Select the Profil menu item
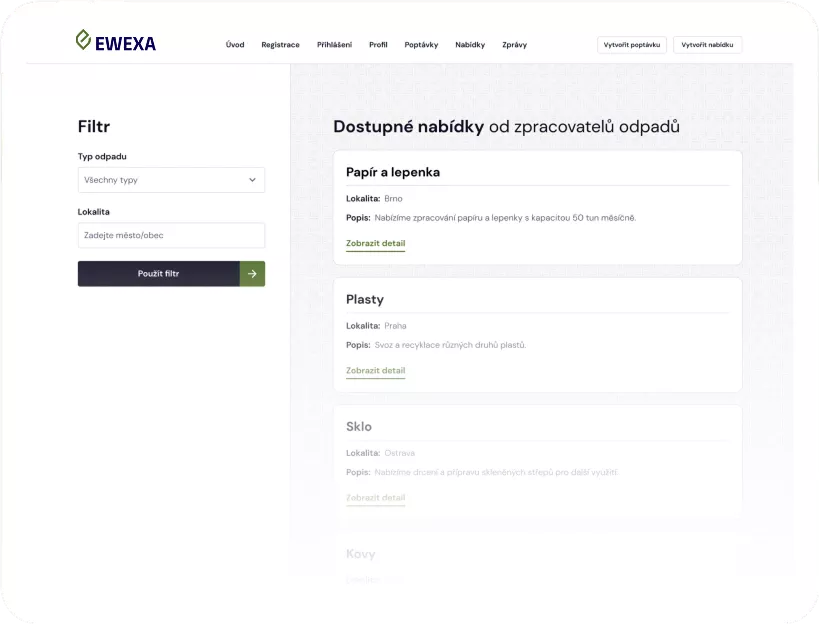Screen dimensions: 819x624 pyautogui.click(x=378, y=45)
